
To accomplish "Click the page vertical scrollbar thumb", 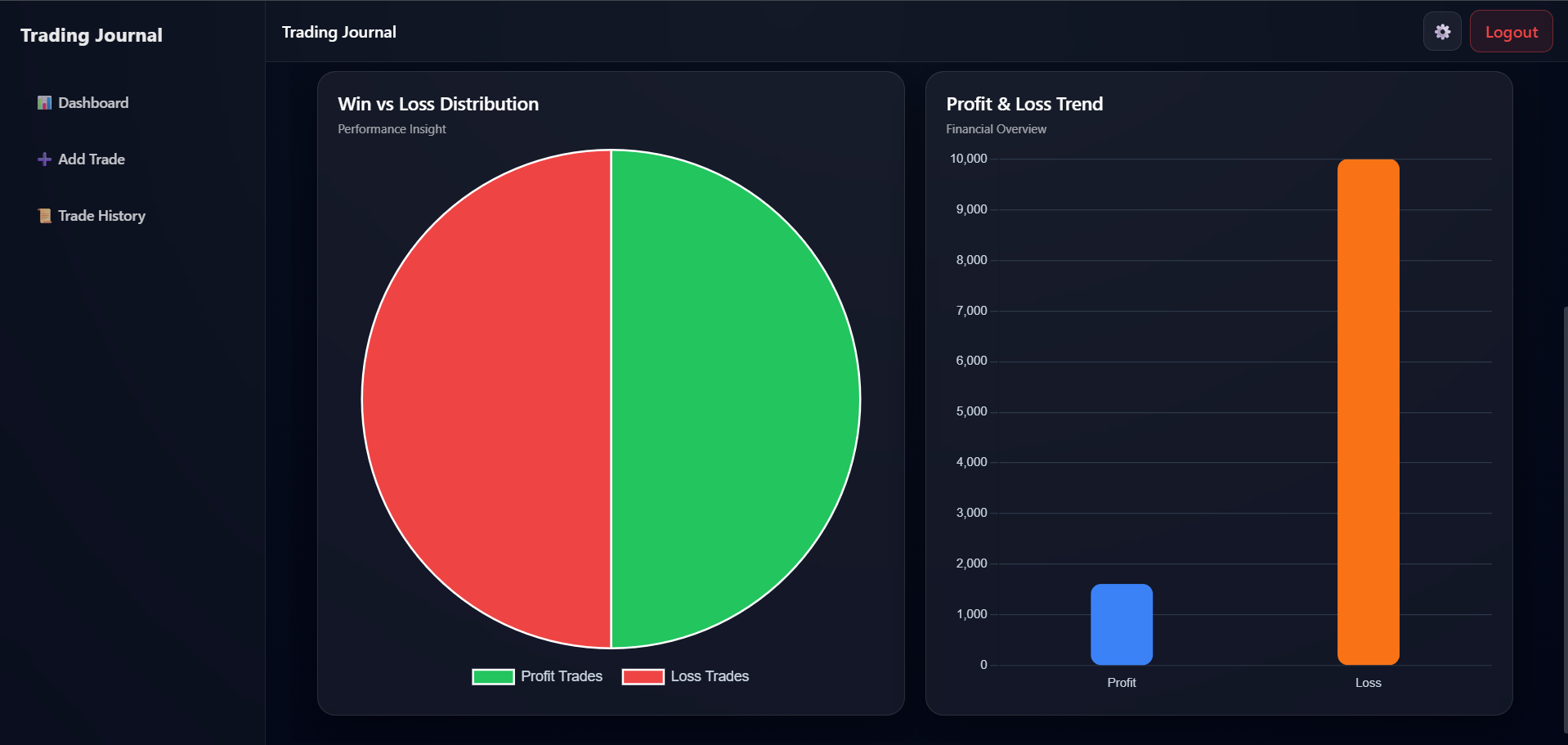I will point(1565,519).
